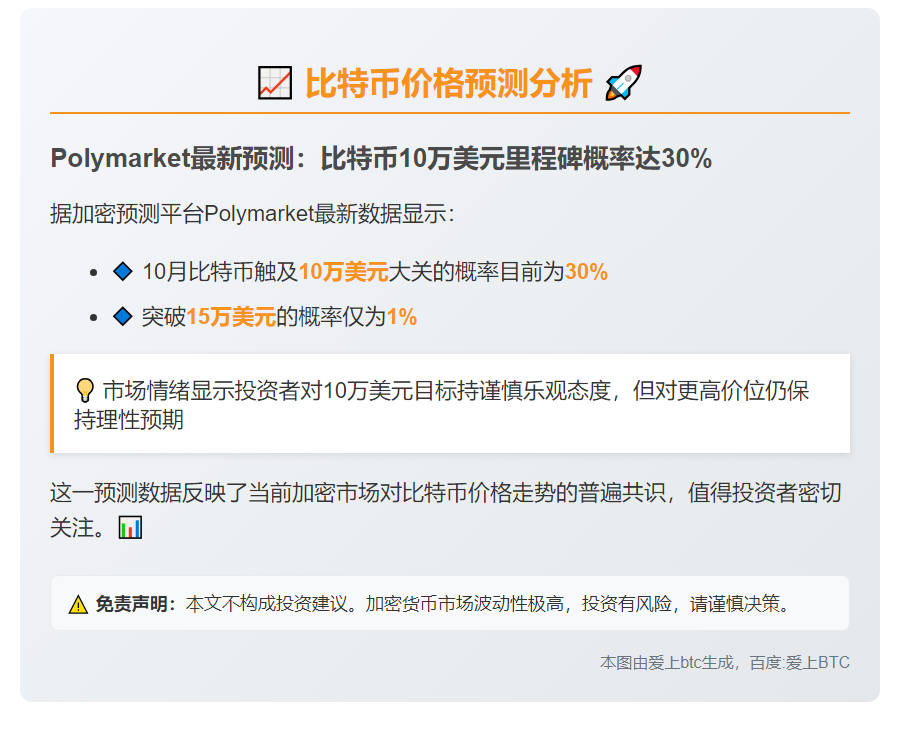Click the orange title 比特币价格预测分析
This screenshot has width=900, height=734.
pyautogui.click(x=448, y=84)
